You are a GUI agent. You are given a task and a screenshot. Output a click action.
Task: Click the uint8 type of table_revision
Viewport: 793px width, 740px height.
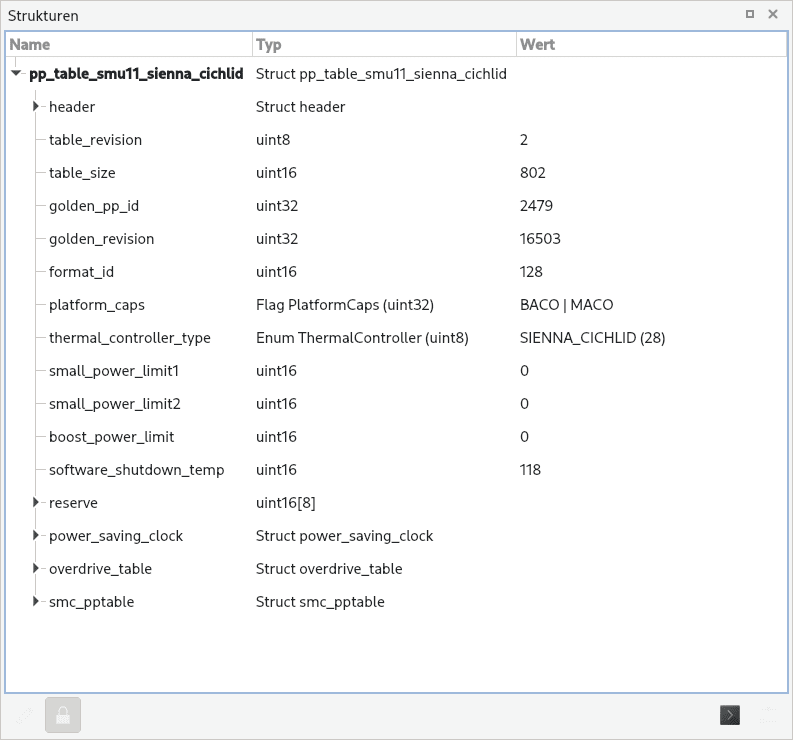click(273, 140)
